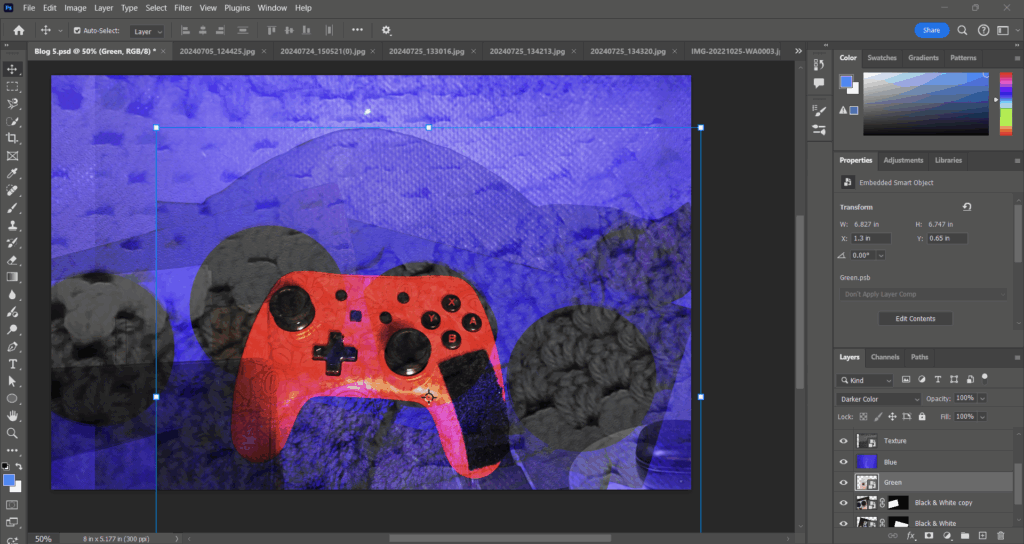The height and width of the screenshot is (544, 1024).
Task: Expand the Auto-Select Layer dropdown
Action: (147, 31)
